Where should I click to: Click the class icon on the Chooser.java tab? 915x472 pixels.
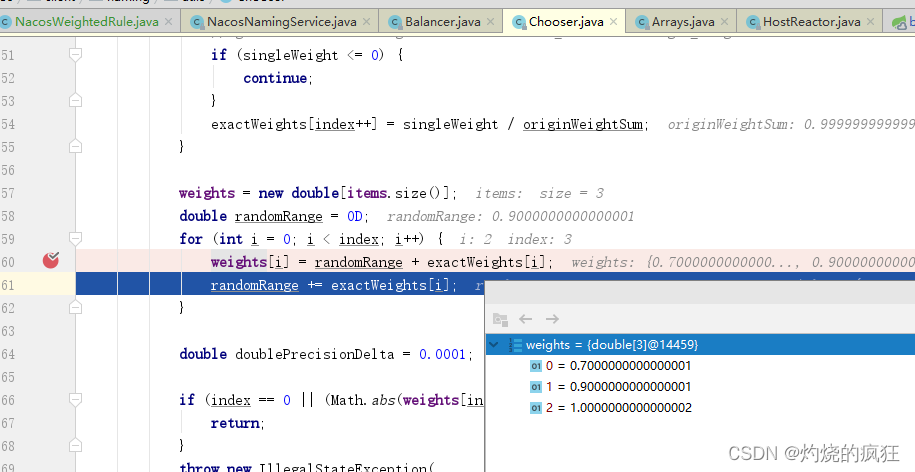click(518, 22)
